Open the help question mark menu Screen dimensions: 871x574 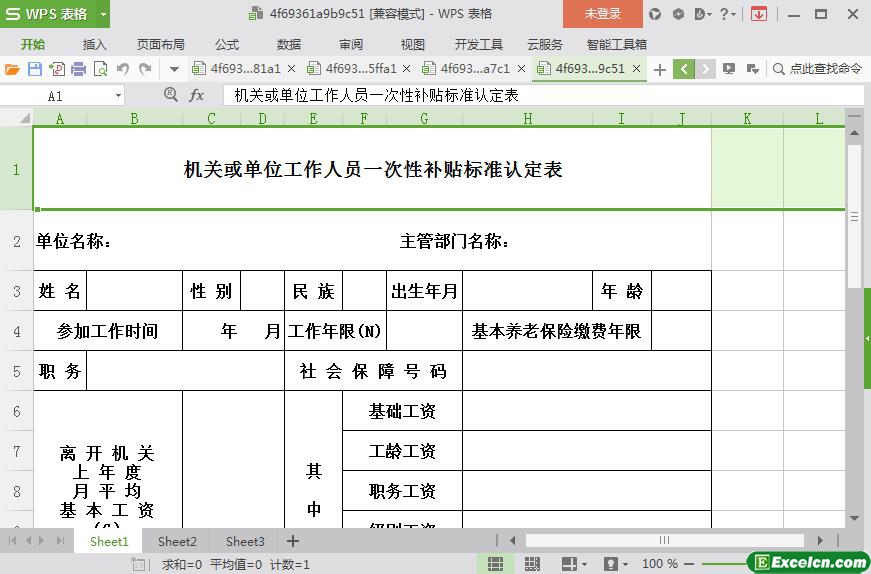[x=727, y=14]
